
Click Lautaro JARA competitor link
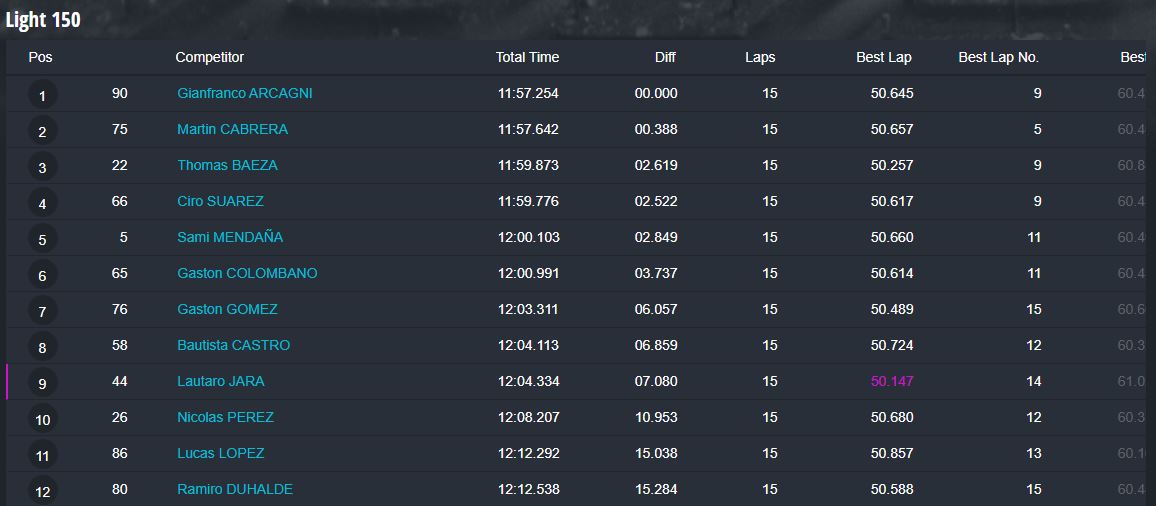pos(220,381)
